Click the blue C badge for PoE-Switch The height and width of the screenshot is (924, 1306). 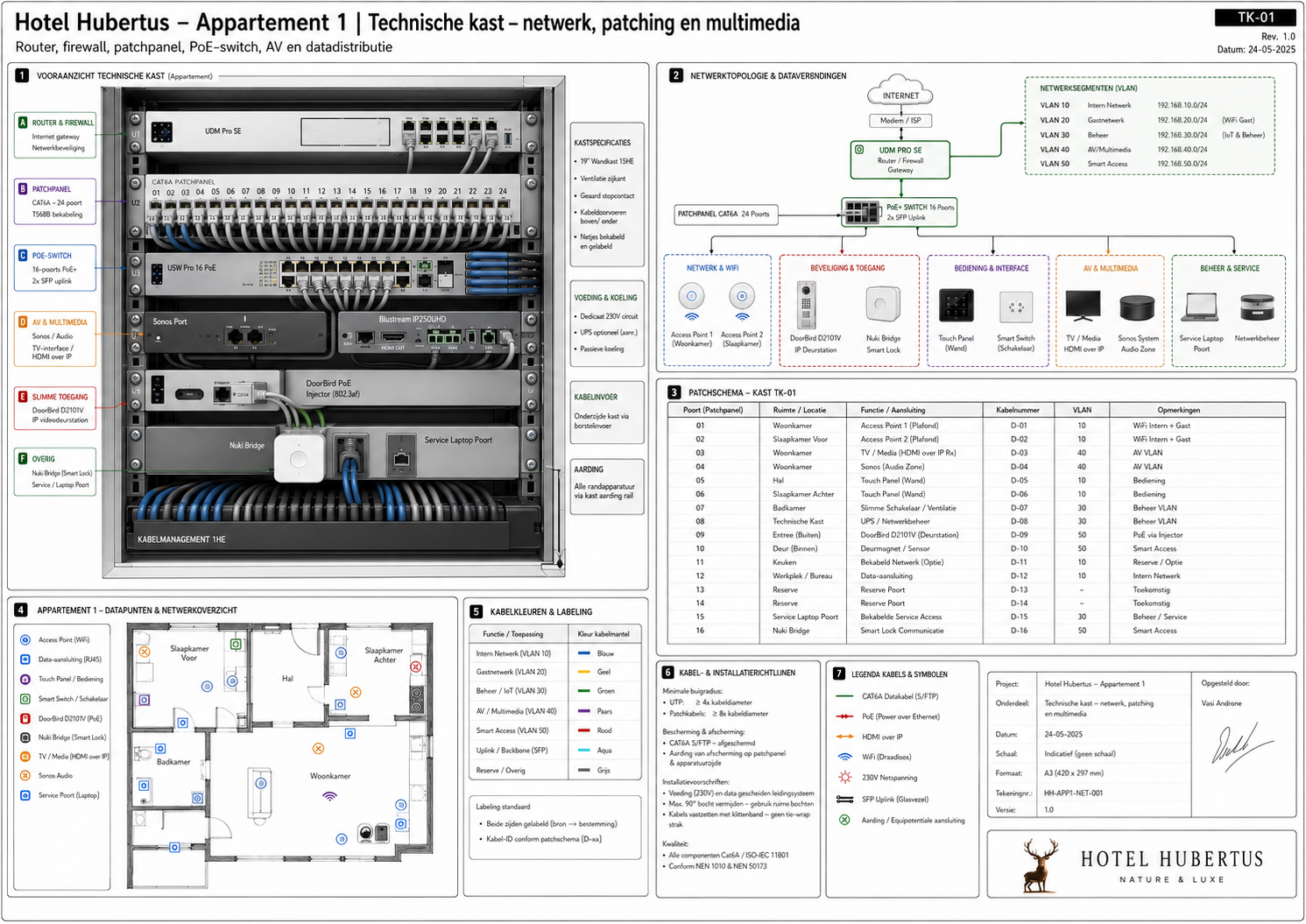point(23,256)
